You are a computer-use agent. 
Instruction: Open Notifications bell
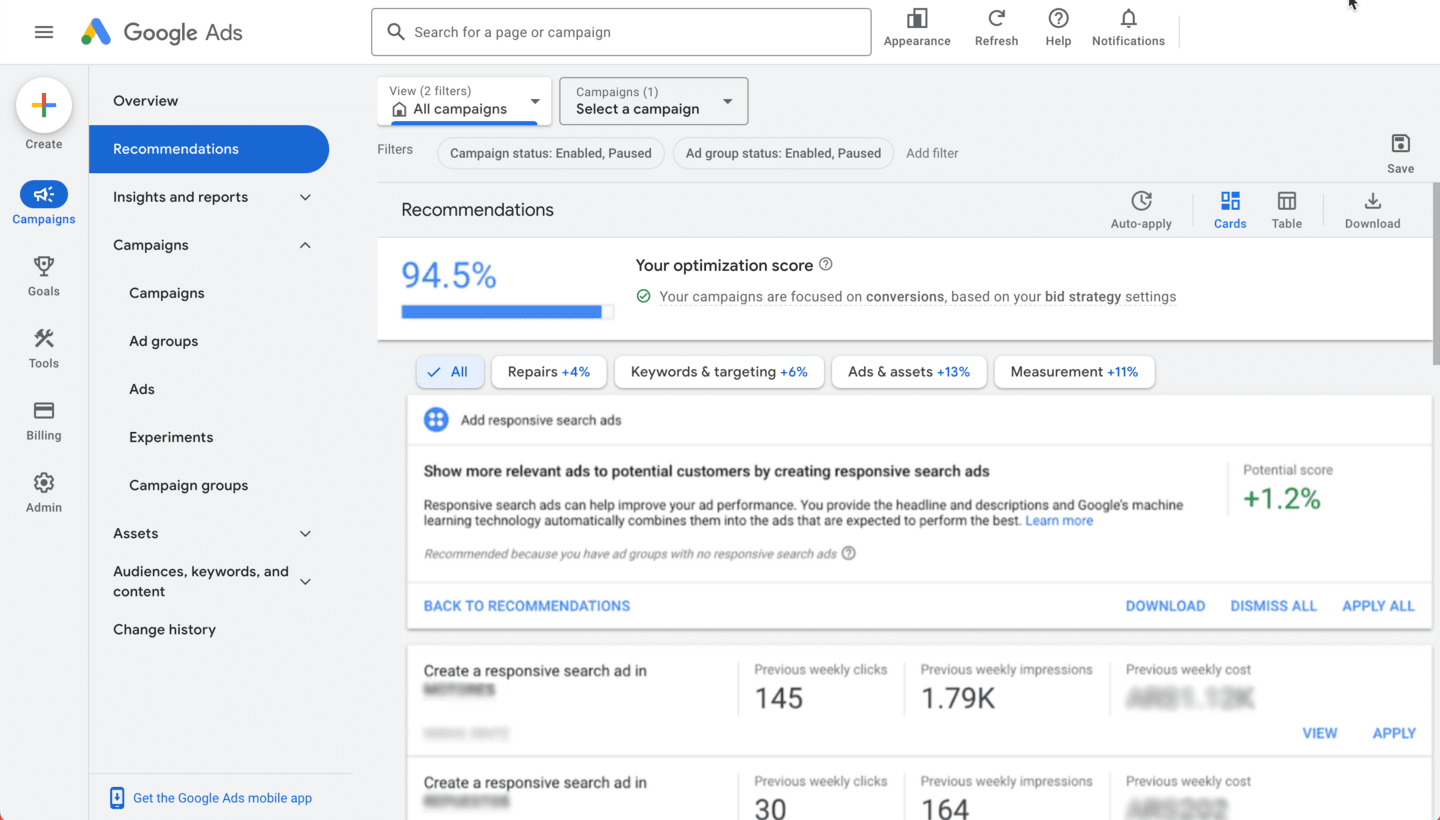coord(1128,18)
